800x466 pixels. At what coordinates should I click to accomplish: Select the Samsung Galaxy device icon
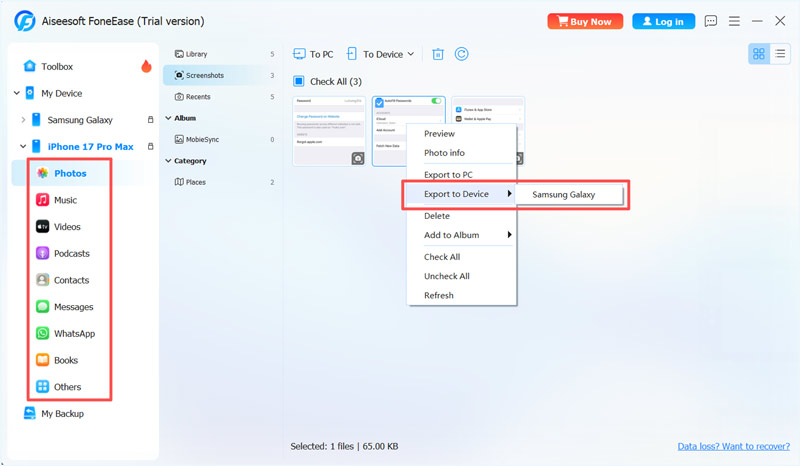pos(36,119)
